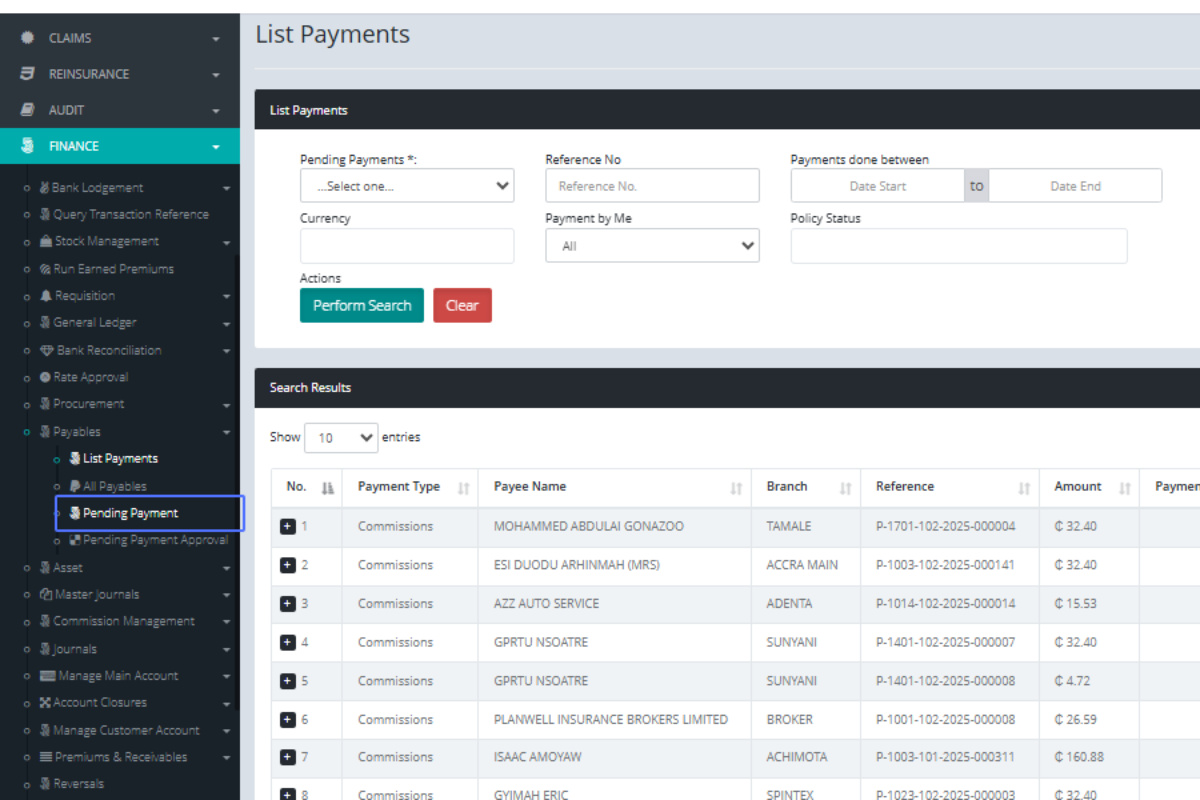Click the Audit book icon in sidebar
This screenshot has height=800, width=1200.
coord(28,110)
